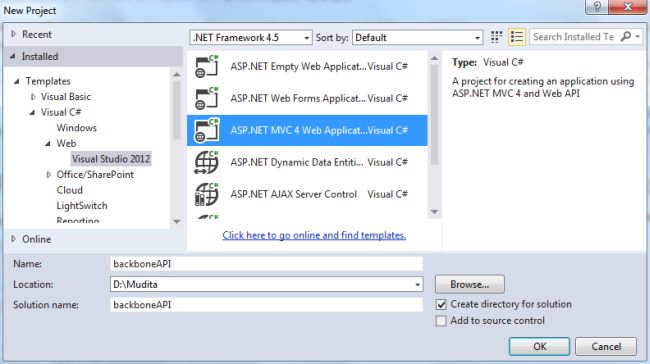Select ASP.NET AJAX Server Control template
Screen dimensions: 650x364
click(307, 194)
